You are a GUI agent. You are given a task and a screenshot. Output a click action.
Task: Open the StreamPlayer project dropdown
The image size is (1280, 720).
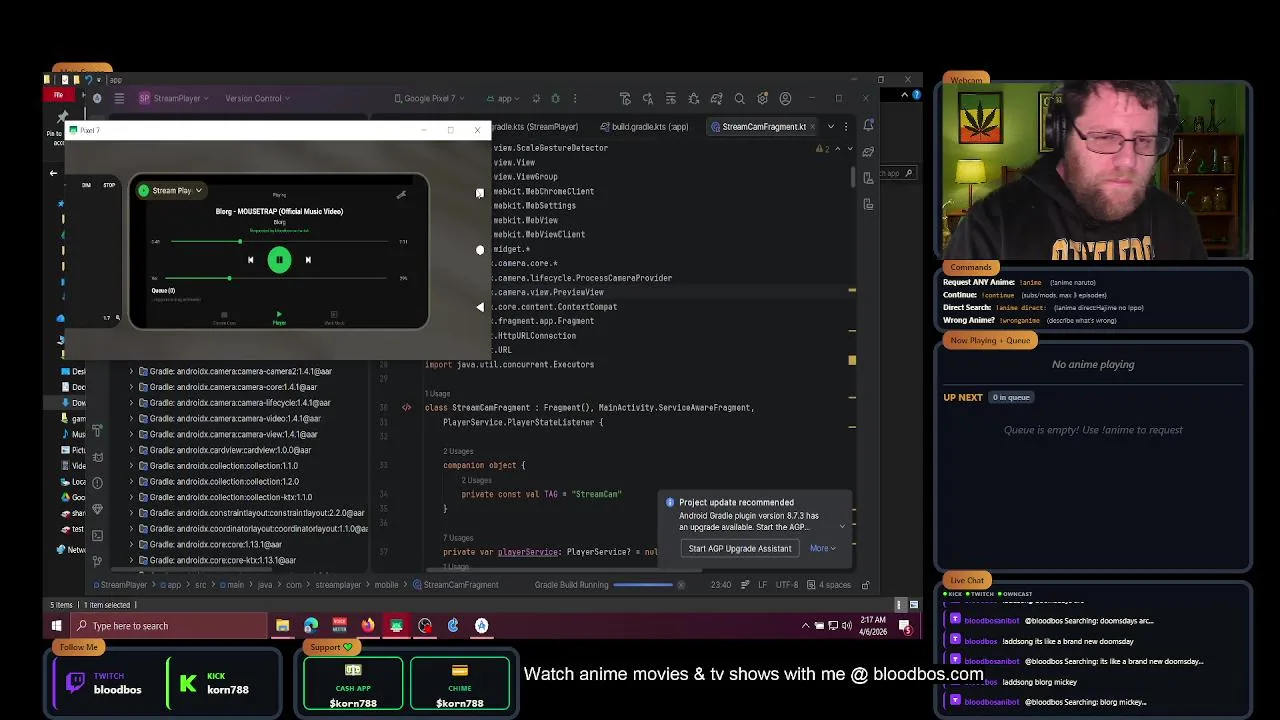click(175, 98)
